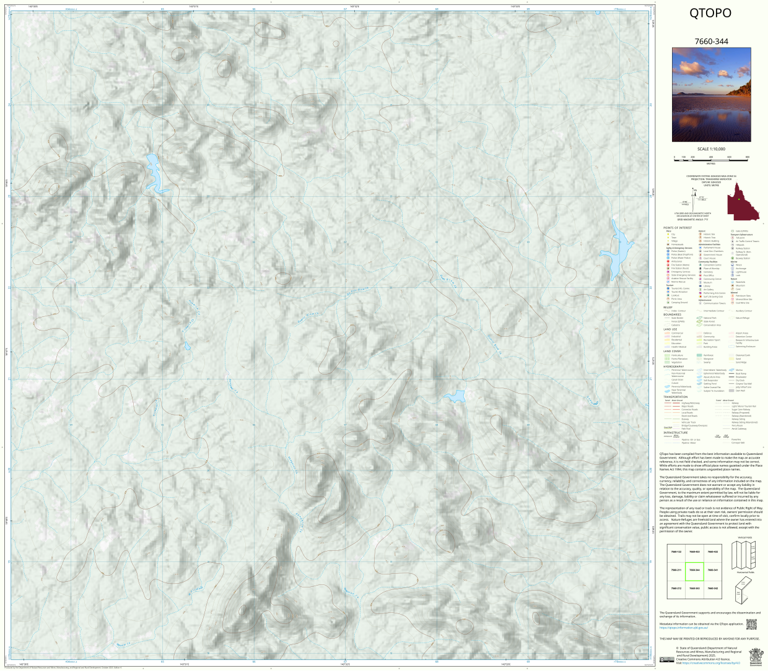Click the LAND COVER legend heading
The width and height of the screenshot is (768, 671).
click(x=671, y=351)
